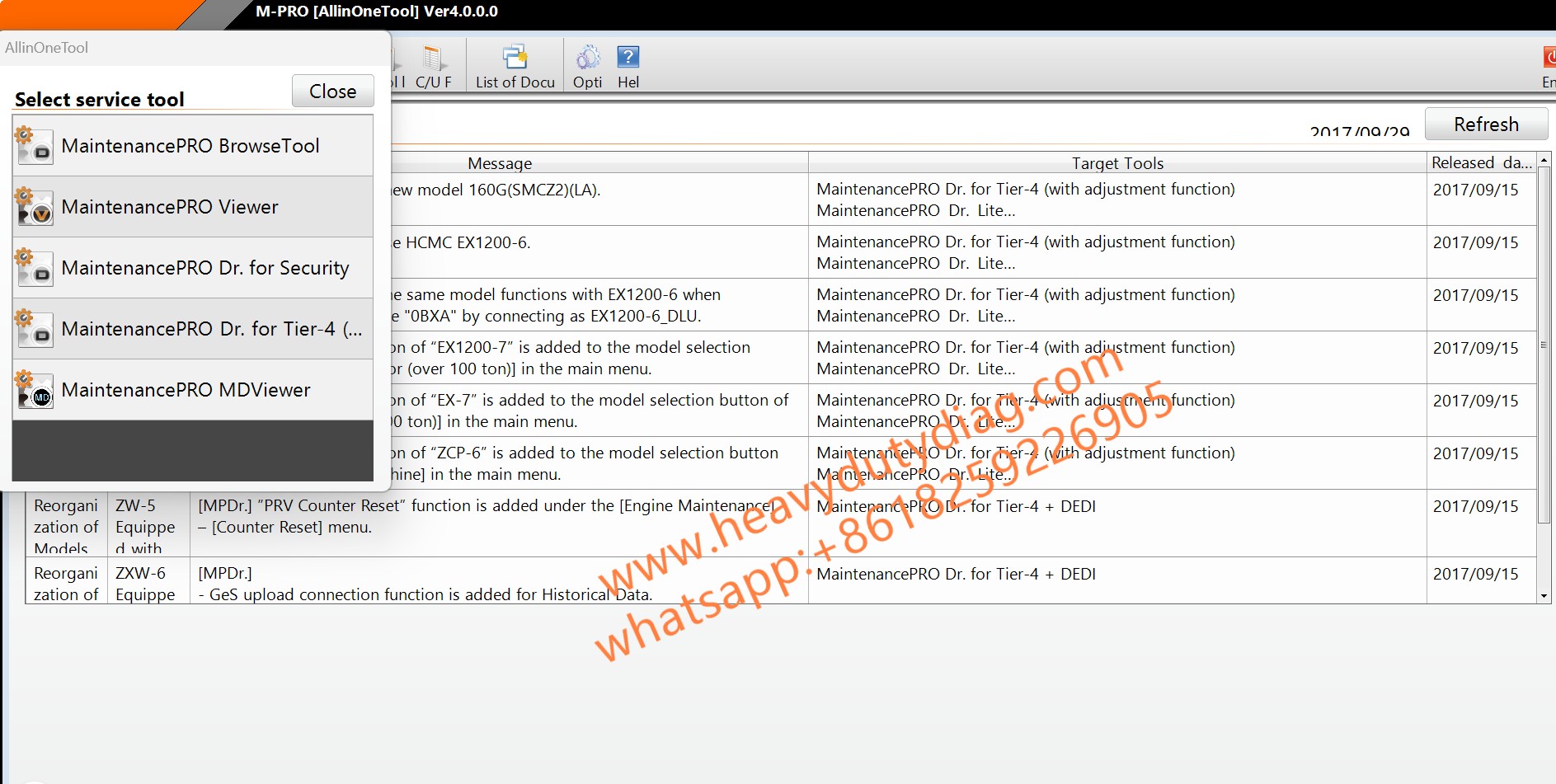Screen dimensions: 1556x784
Task: Sort by the Message column header
Action: pos(500,163)
